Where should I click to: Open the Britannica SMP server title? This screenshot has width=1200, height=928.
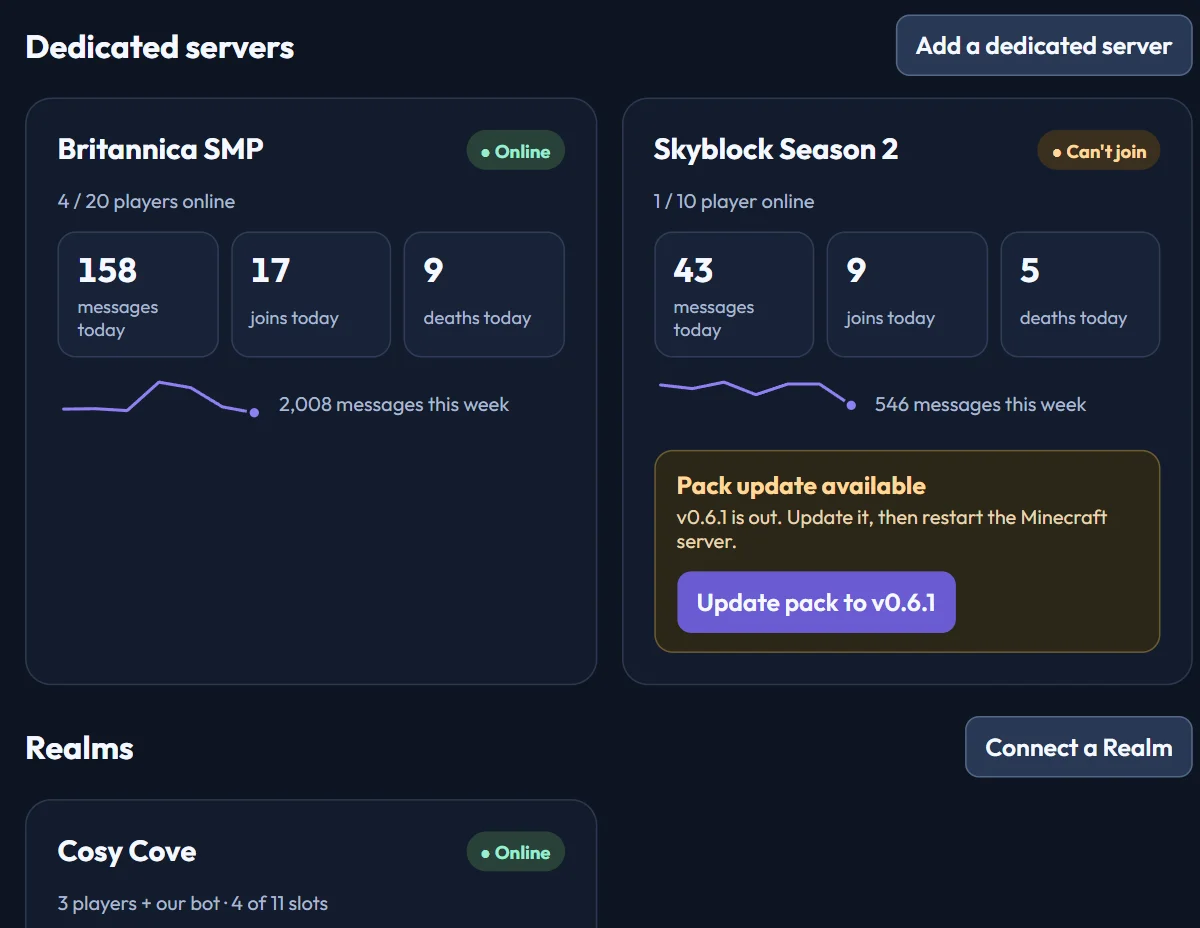161,149
